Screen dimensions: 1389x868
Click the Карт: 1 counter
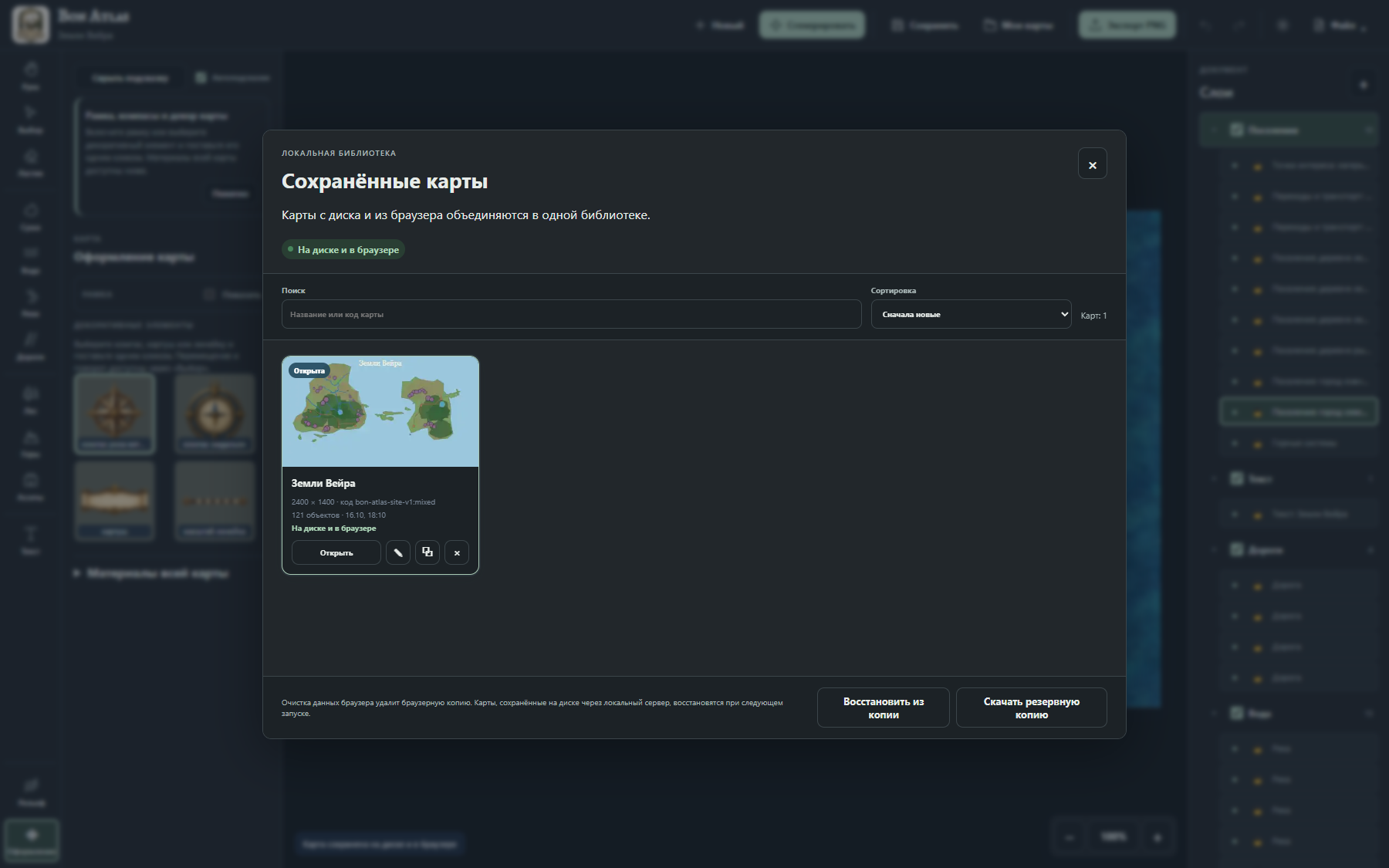tap(1093, 316)
